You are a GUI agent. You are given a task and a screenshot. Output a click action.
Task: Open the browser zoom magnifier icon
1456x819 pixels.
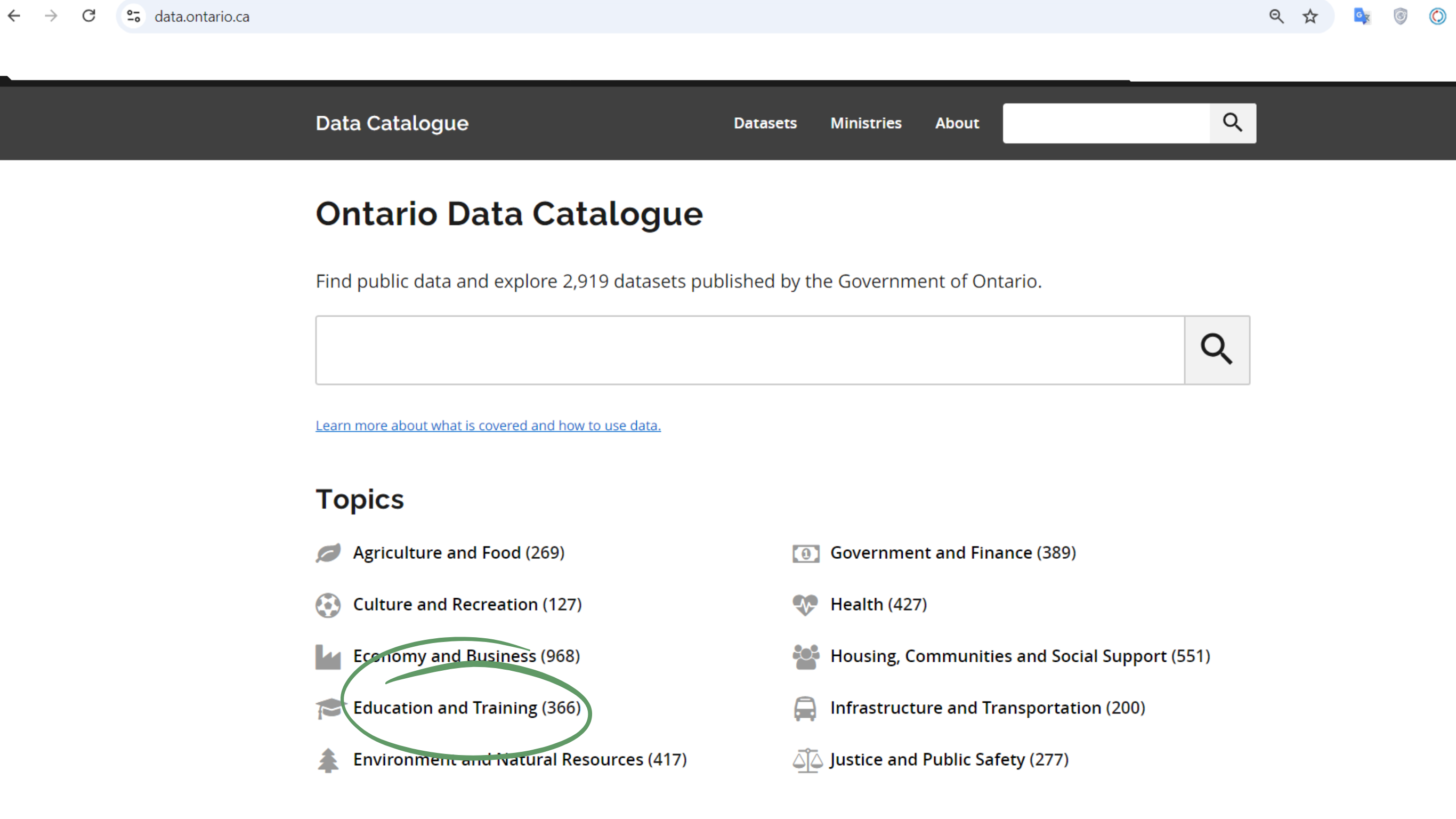(1276, 17)
